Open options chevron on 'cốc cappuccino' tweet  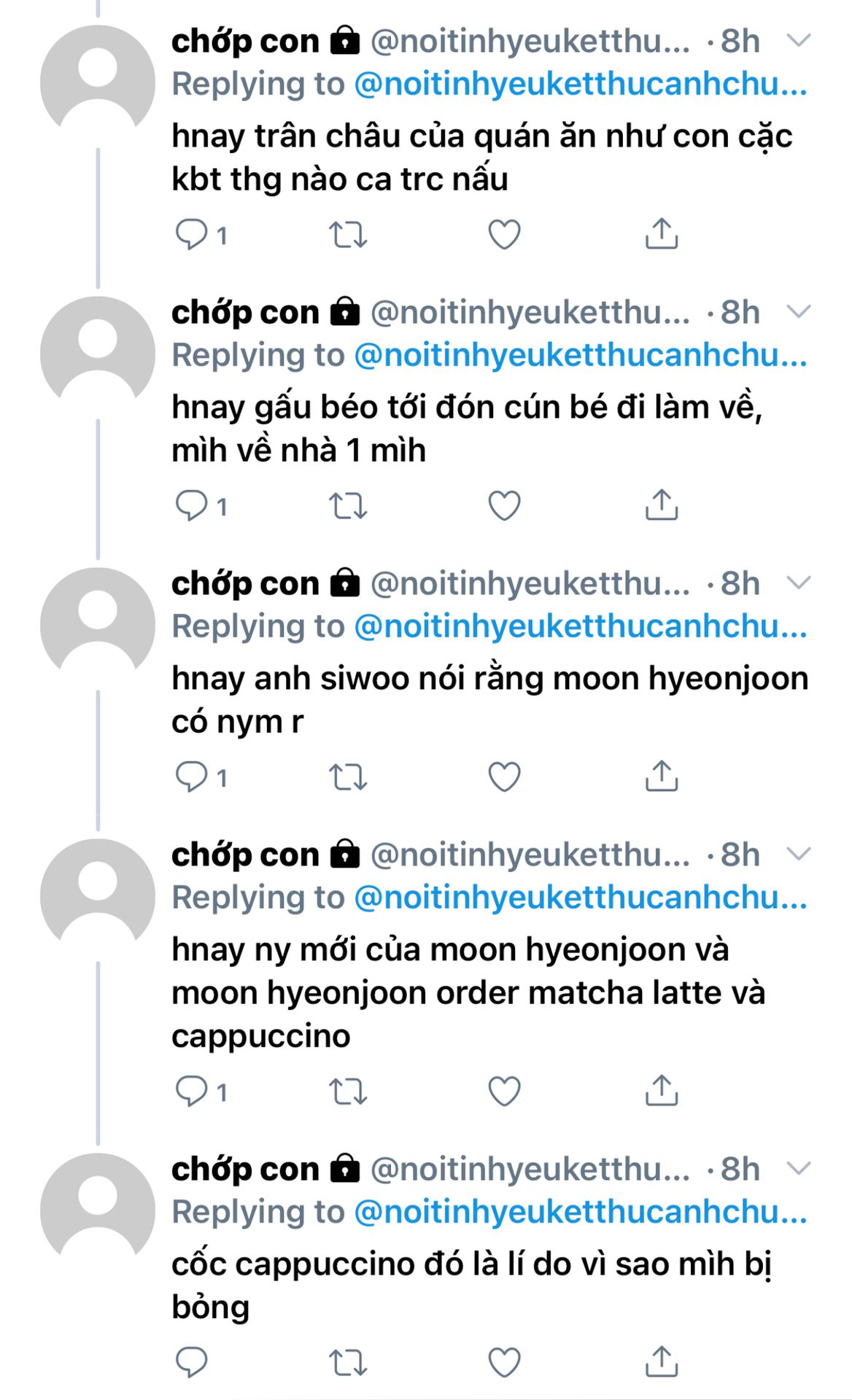(799, 1169)
